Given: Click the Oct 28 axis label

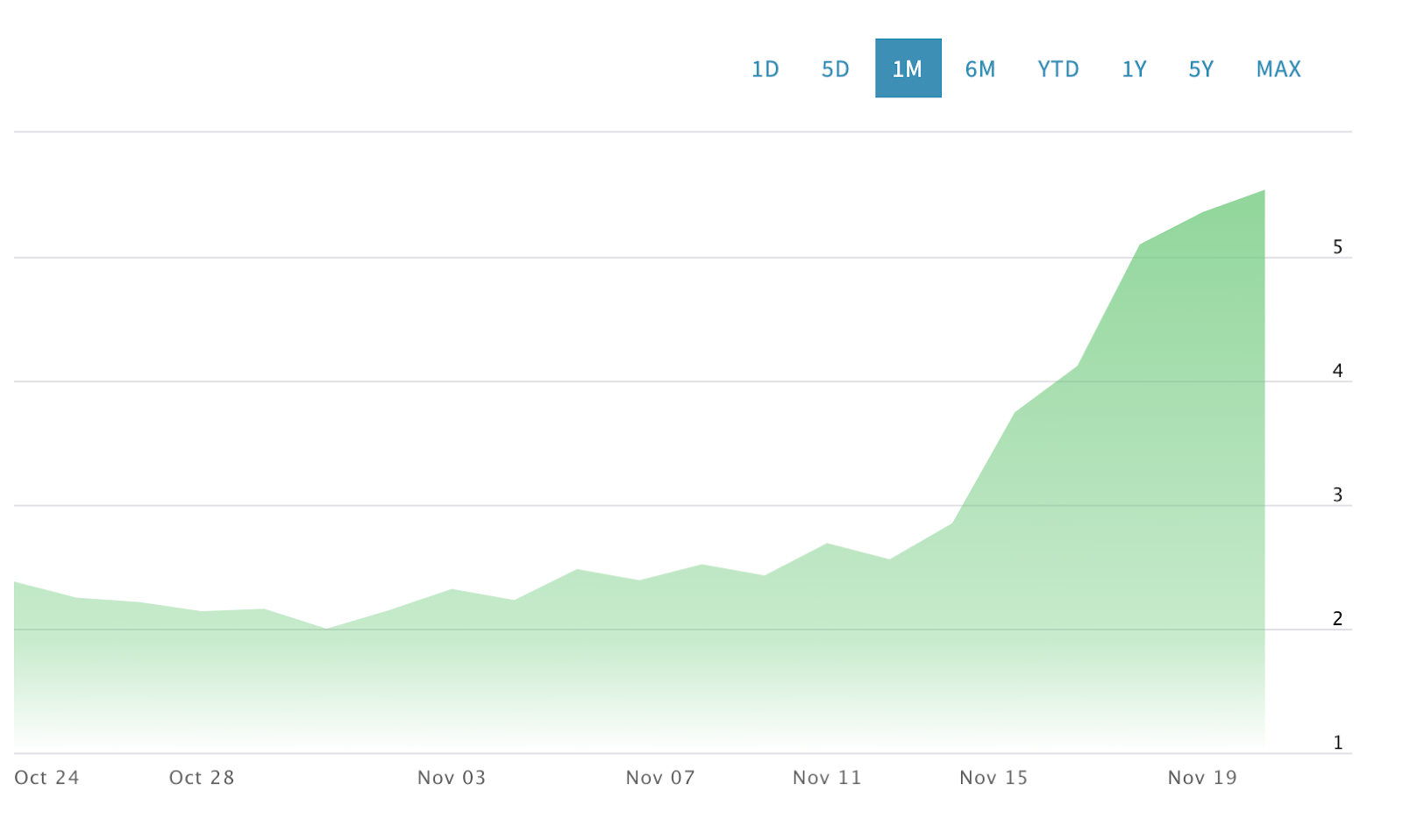Looking at the screenshot, I should click(x=202, y=778).
